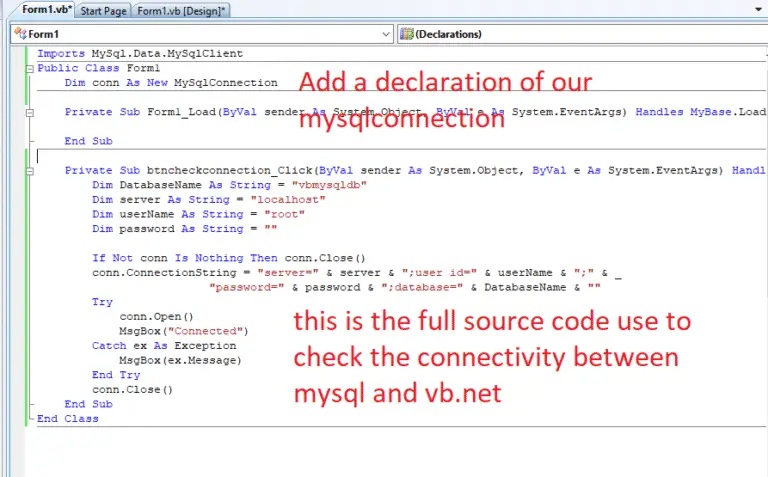Switch to the Form1.vb tab
Viewport: 768px width, 477px height.
pyautogui.click(x=45, y=9)
